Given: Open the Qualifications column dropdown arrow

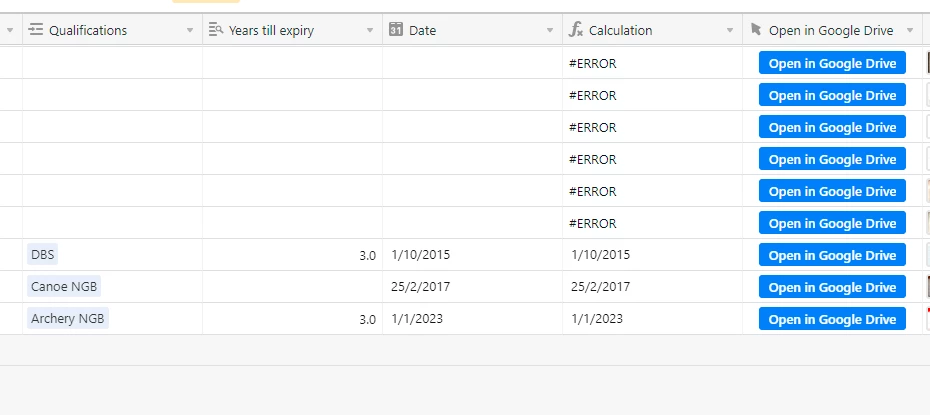Looking at the screenshot, I should click(190, 31).
